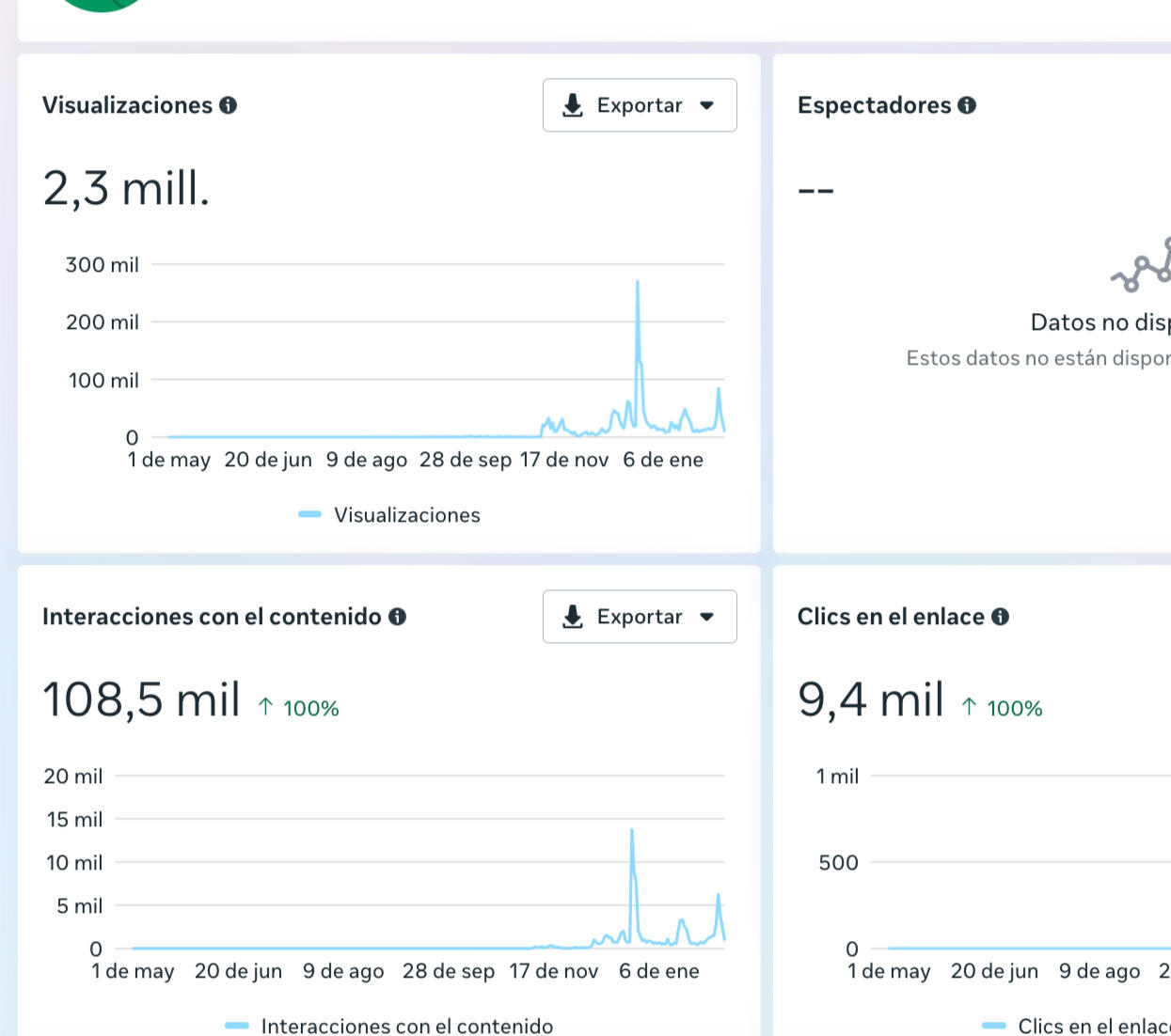Screen dimensions: 1171x1036
Task: Toggle the Visualizaciones legend series
Action: point(406,515)
